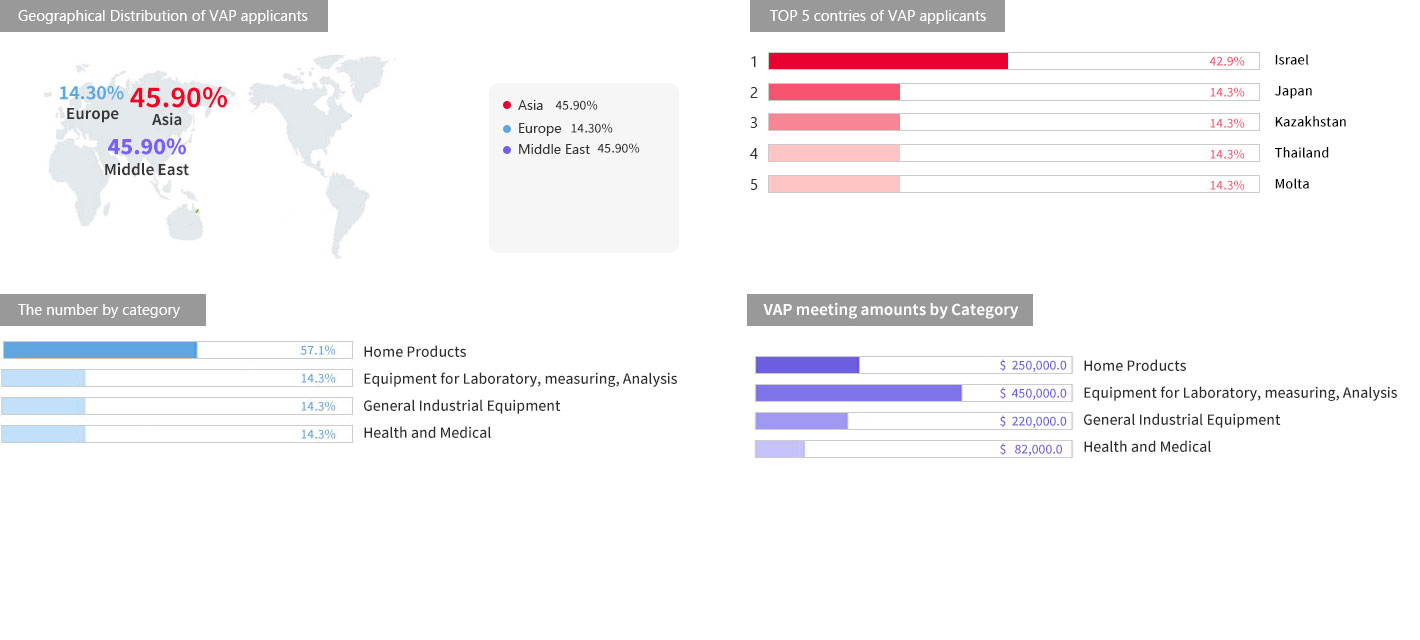The image size is (1420, 640).
Task: Click the Kazakhstan country label
Action: click(1310, 122)
